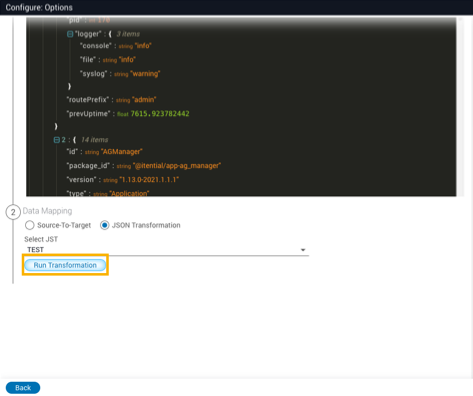Image resolution: width=473 pixels, height=396 pixels.
Task: Click step 2 circle marker
Action: [13, 212]
